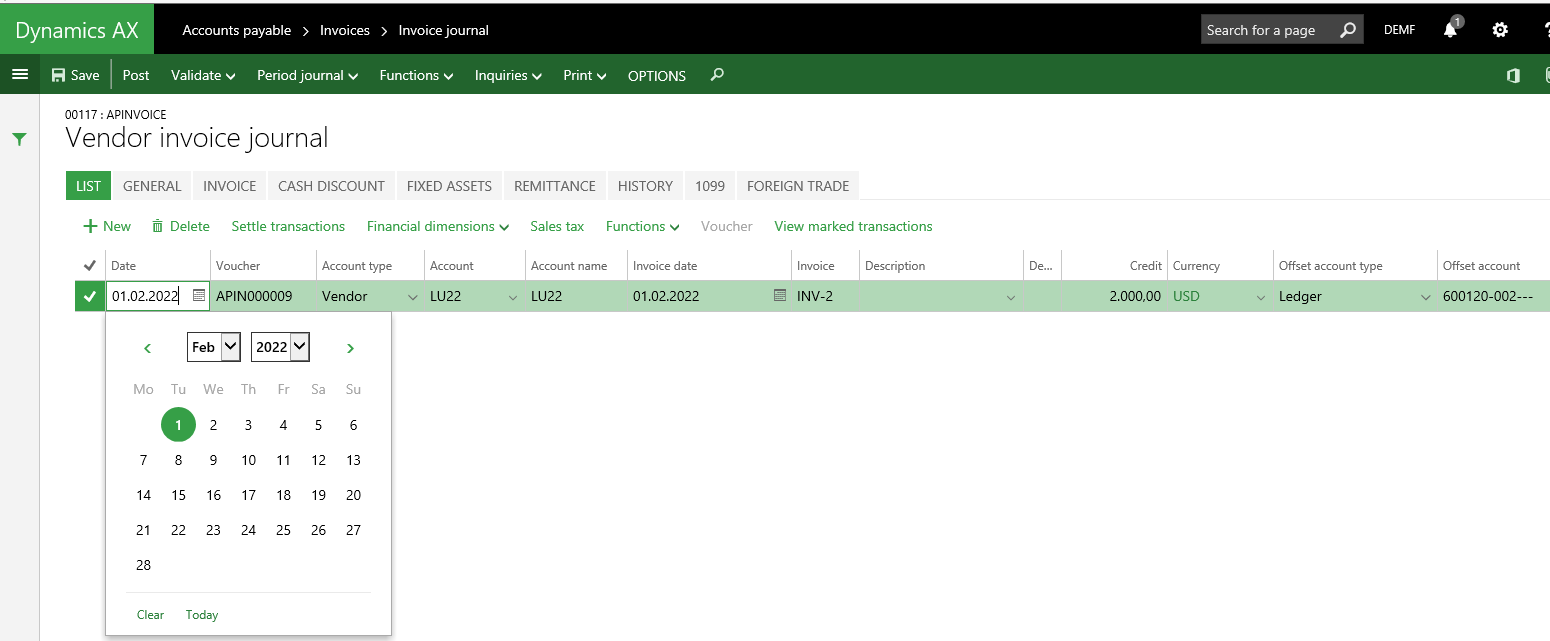Switch to the REMITTANCE tab
1550x641 pixels.
(x=554, y=186)
